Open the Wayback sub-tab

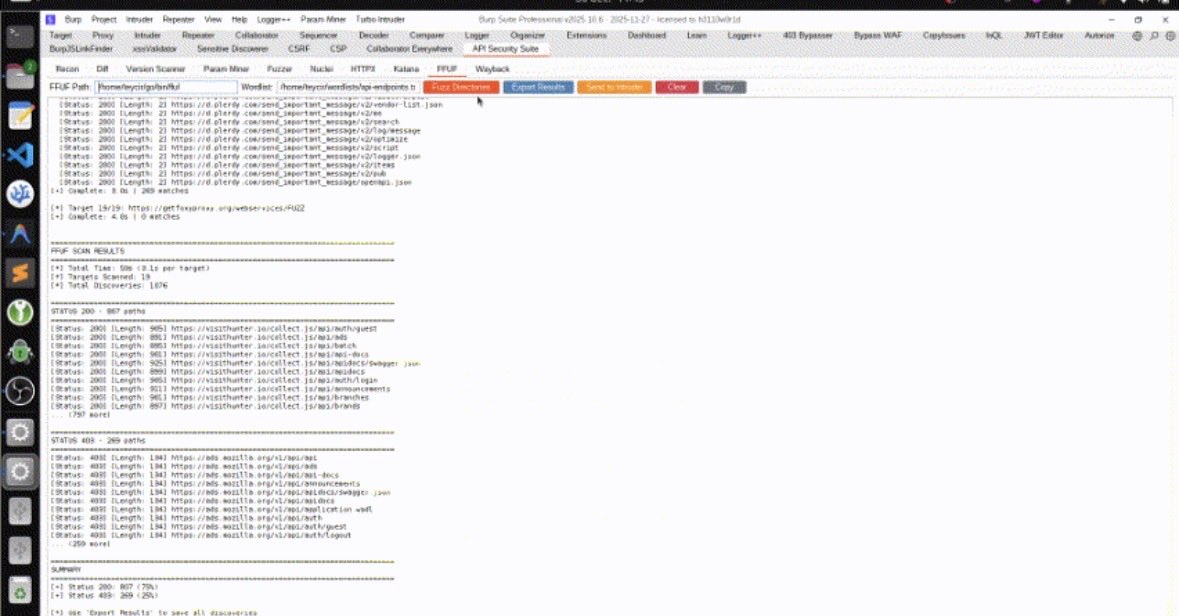[x=492, y=68]
